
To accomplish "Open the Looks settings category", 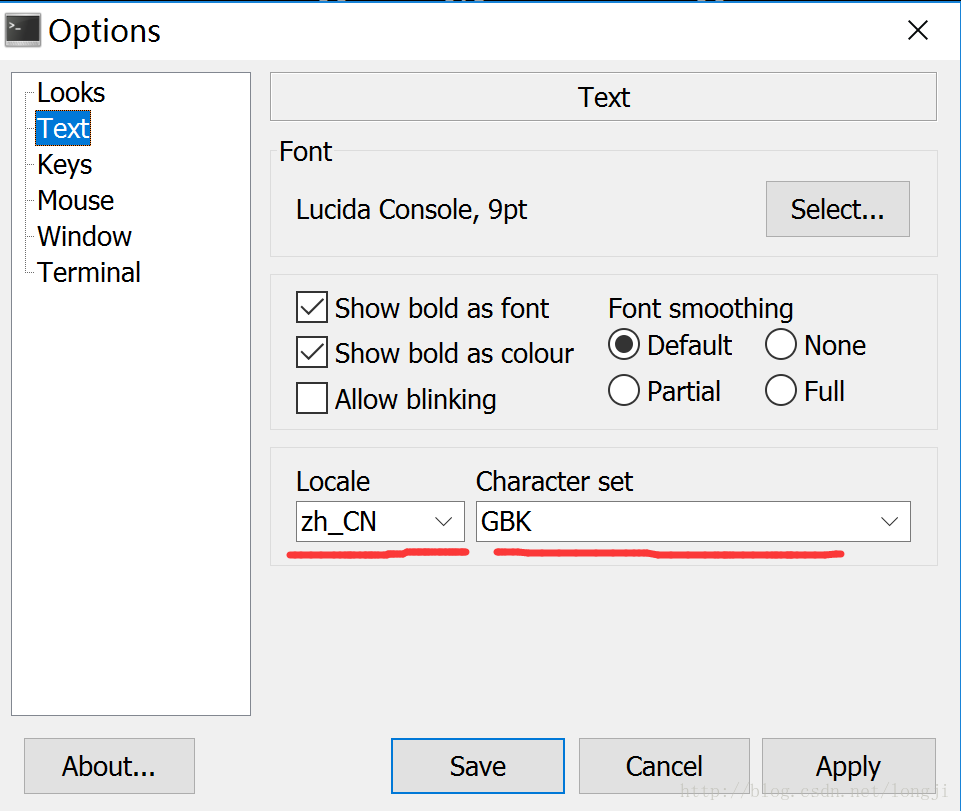I will pyautogui.click(x=71, y=93).
